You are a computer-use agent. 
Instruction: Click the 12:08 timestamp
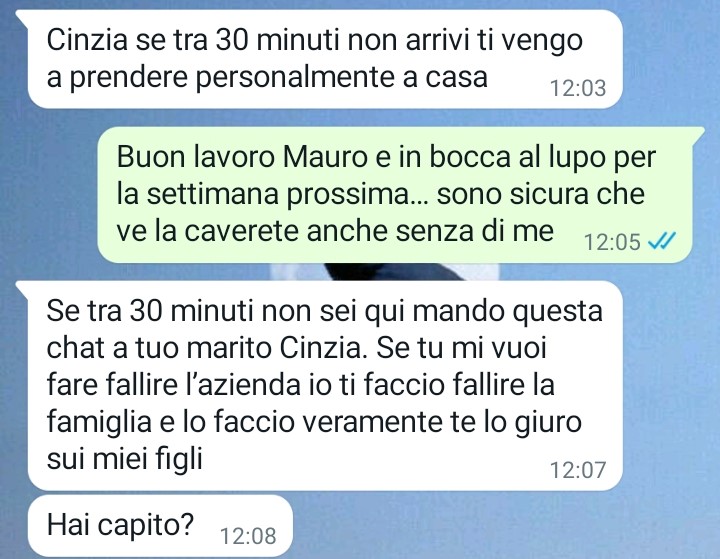248,536
